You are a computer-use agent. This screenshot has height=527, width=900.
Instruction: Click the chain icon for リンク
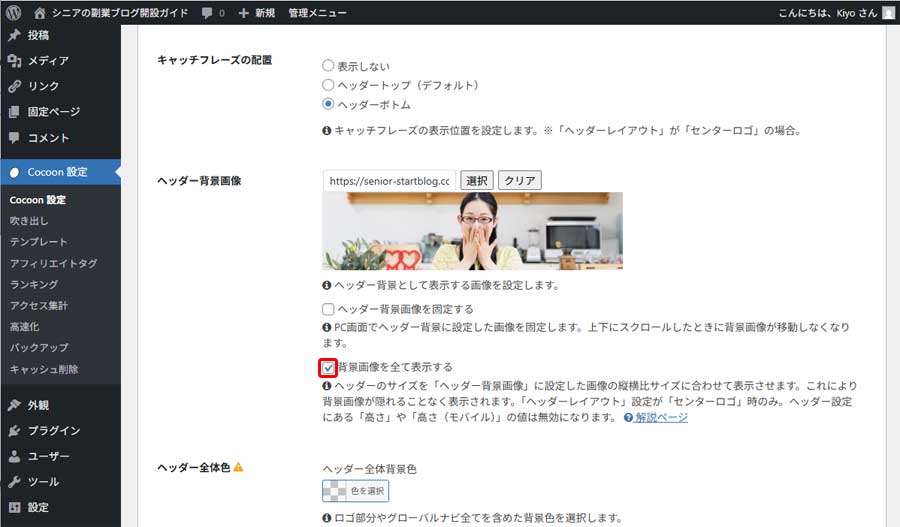(x=14, y=86)
